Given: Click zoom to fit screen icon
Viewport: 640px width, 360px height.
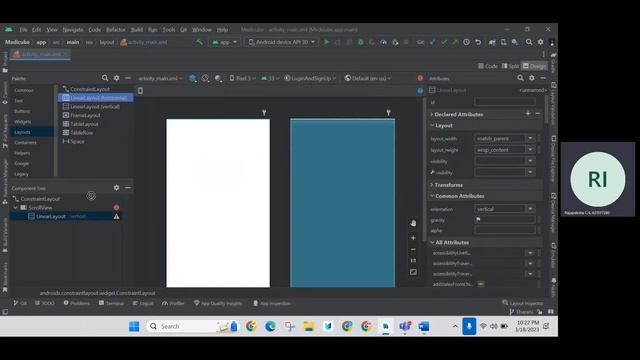Looking at the screenshot, I should 413,272.
